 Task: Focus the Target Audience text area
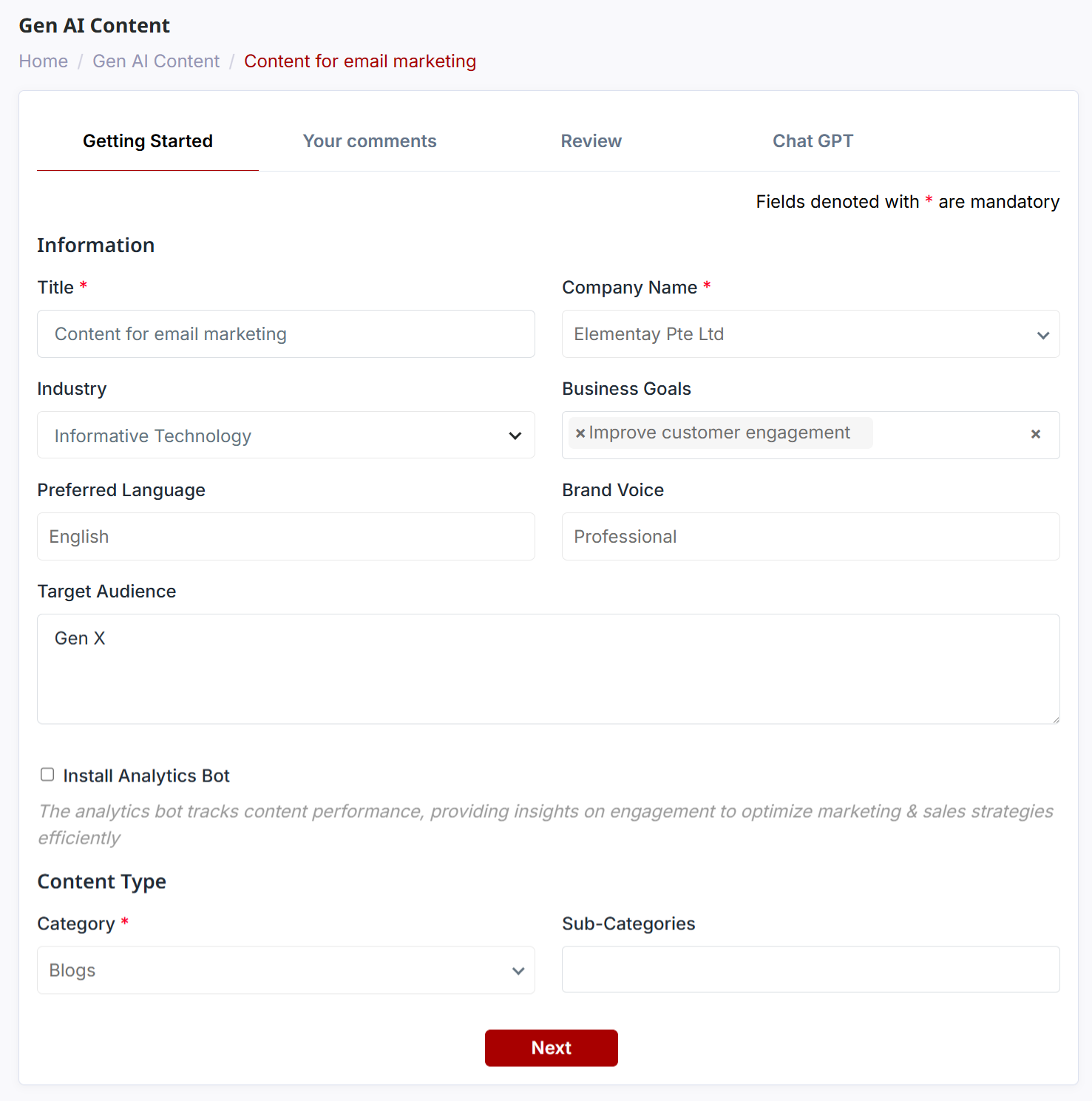point(548,668)
